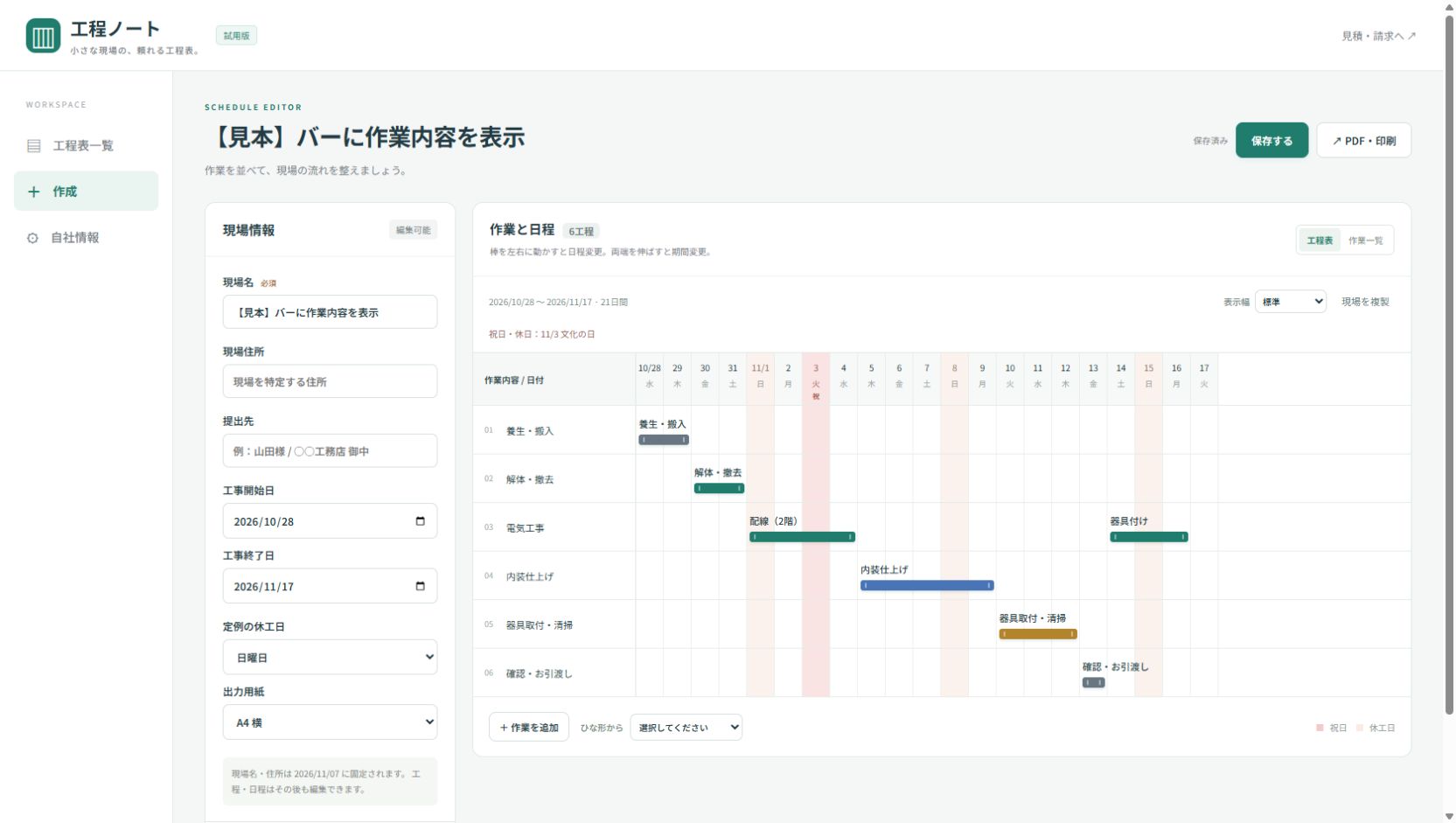Click the 現場名 input field
The image size is (1456, 823).
[330, 312]
